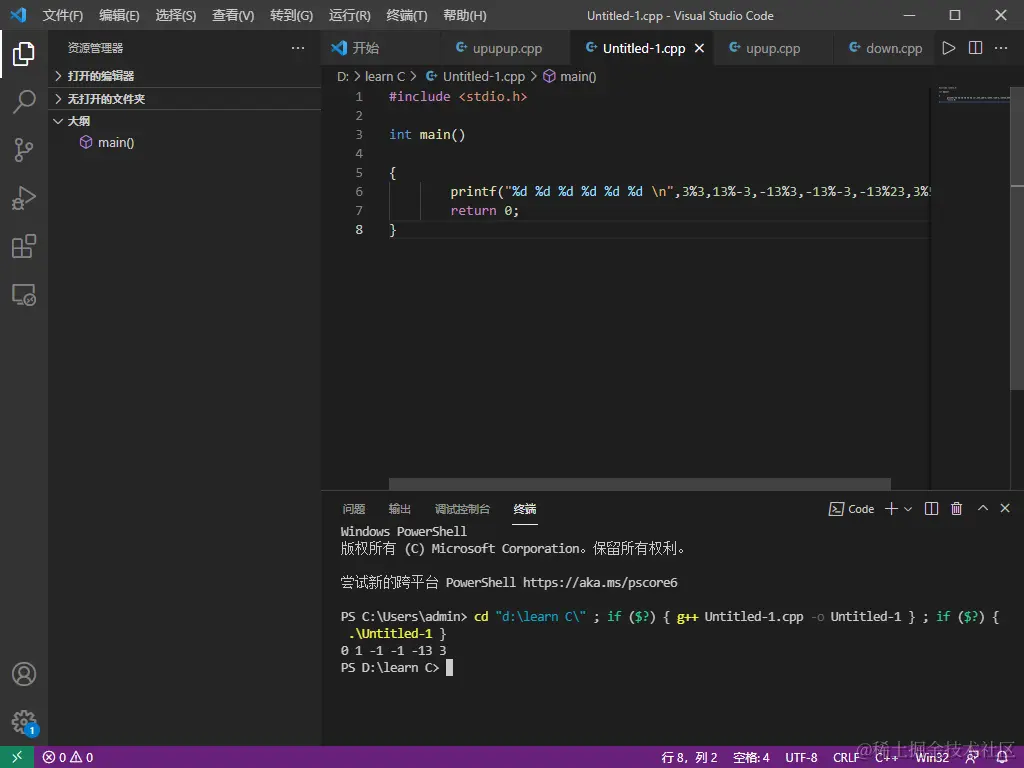Open the Manage gear icon

point(24,722)
